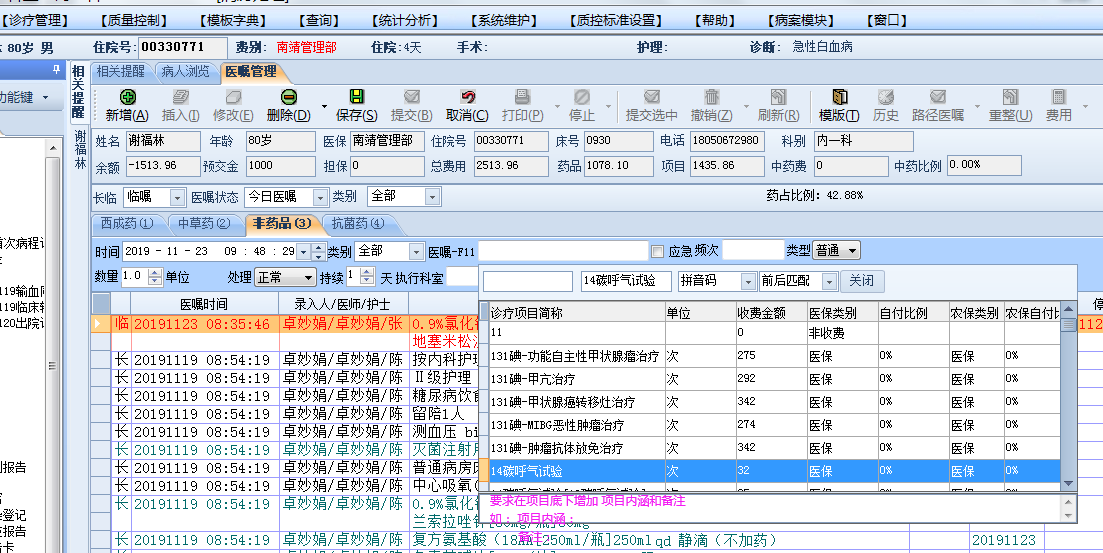Open the 模板字典 menu

coord(233,20)
